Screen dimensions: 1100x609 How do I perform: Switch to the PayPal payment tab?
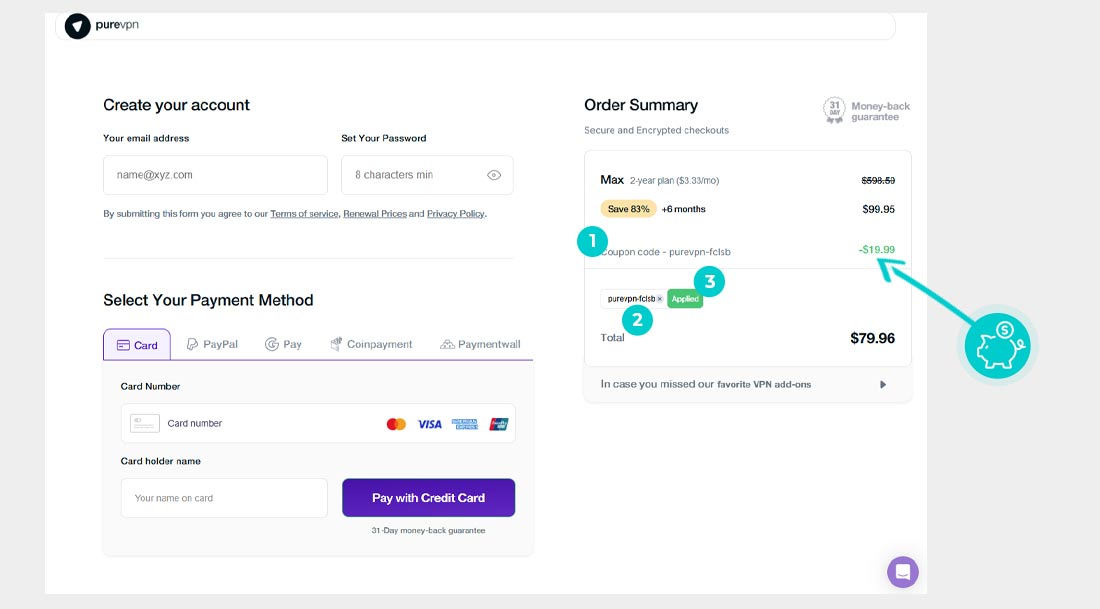click(212, 344)
